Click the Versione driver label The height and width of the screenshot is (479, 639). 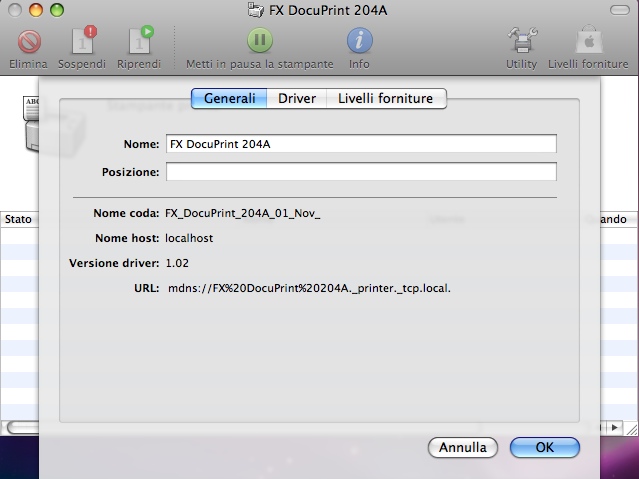click(114, 263)
